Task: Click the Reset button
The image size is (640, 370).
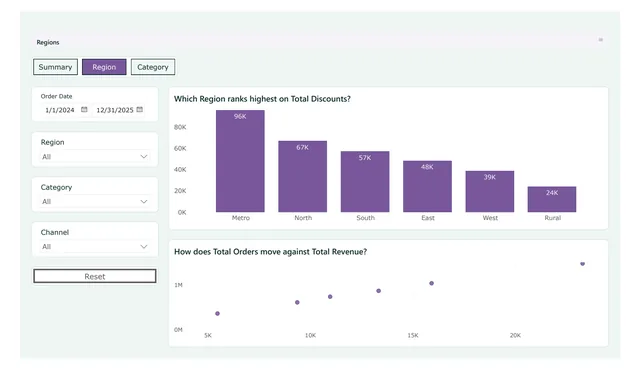Action: pyautogui.click(x=95, y=276)
